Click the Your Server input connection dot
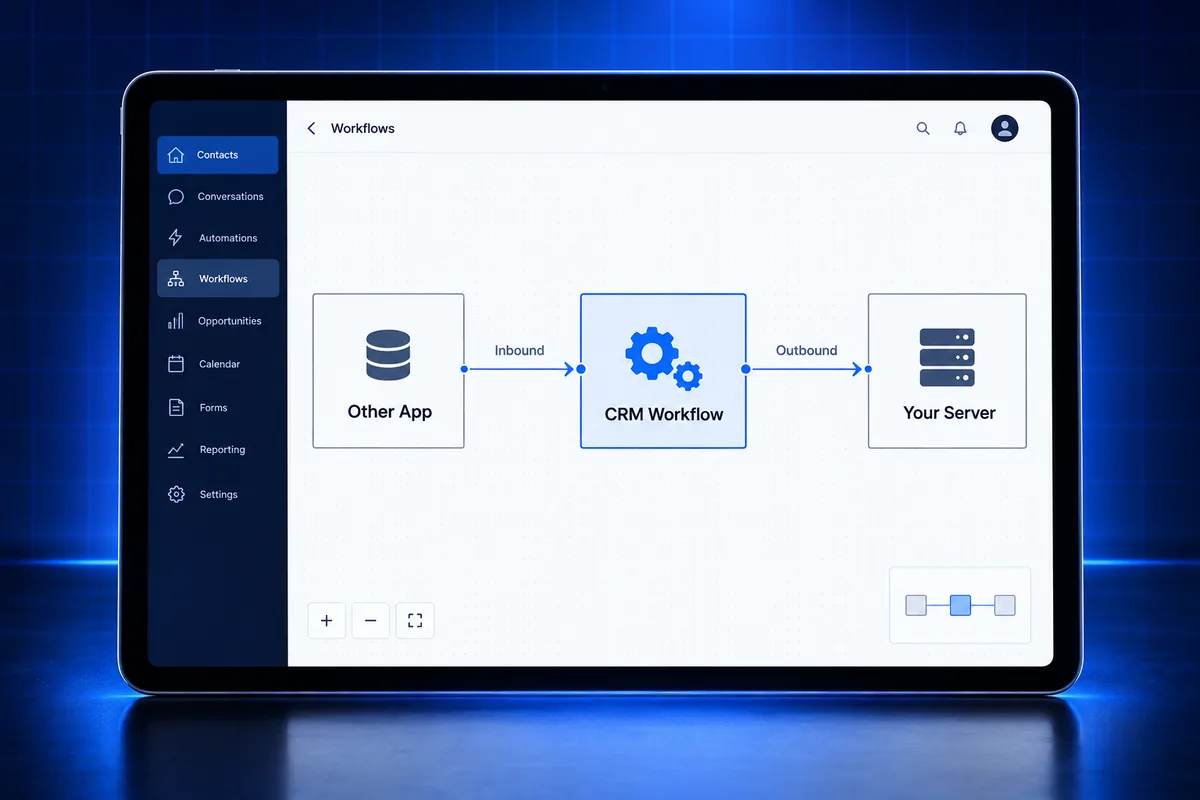The image size is (1200, 800). [x=868, y=370]
